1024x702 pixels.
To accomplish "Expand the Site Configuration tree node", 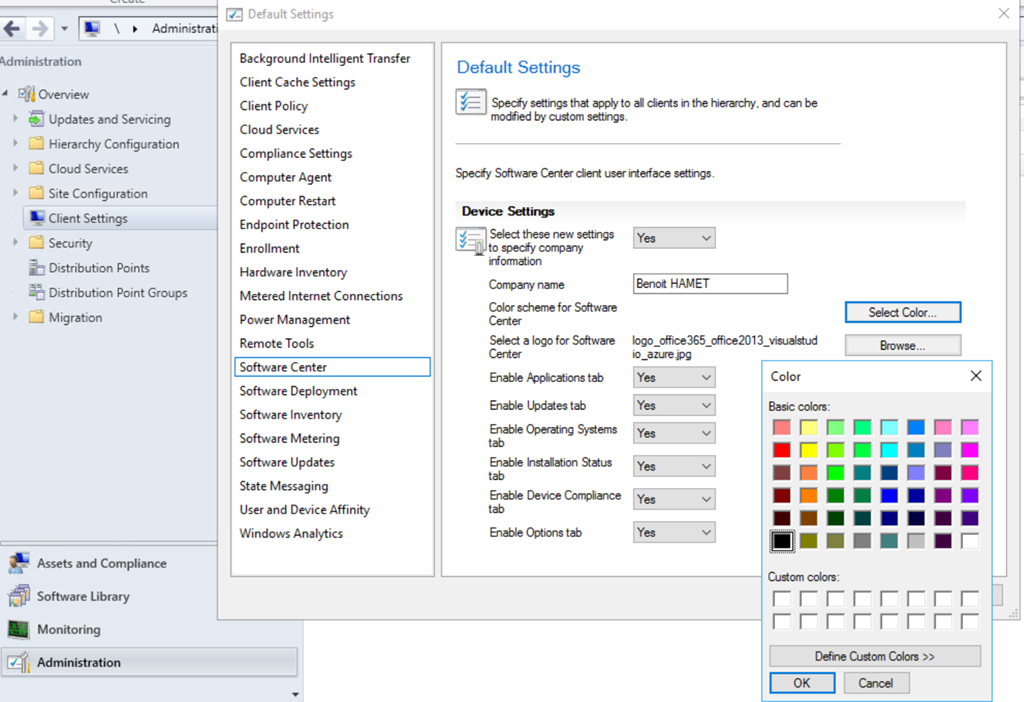I will click(15, 193).
